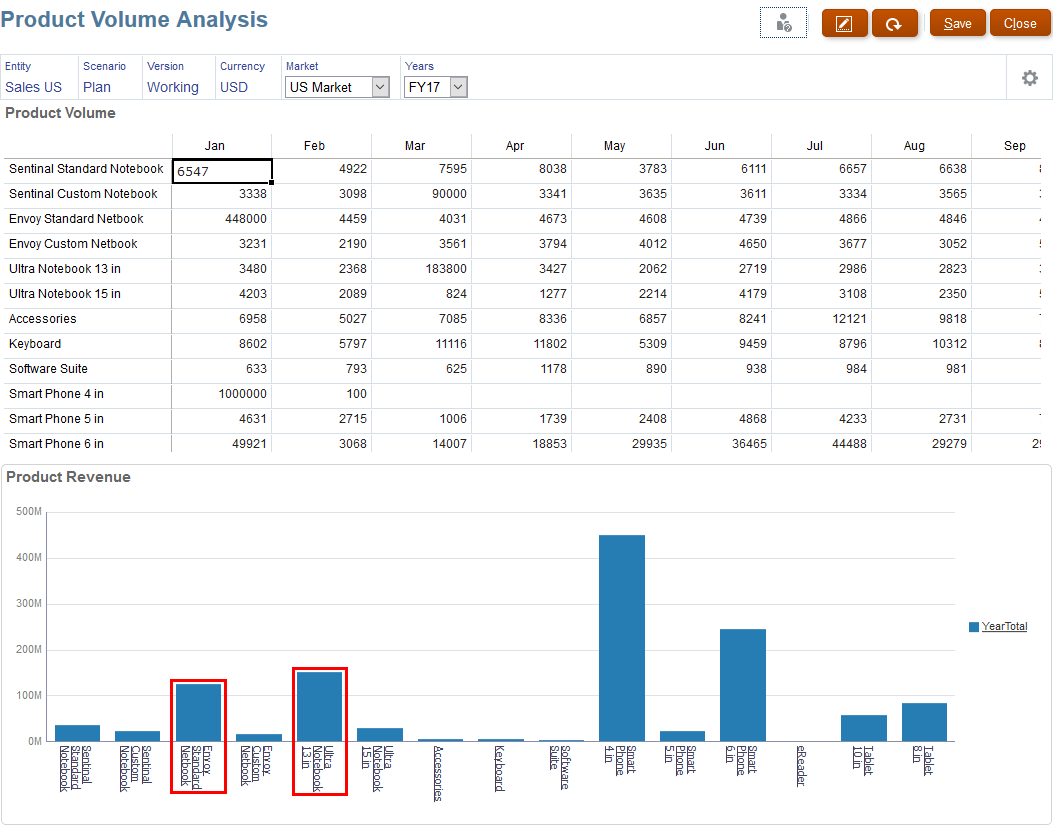Click the Plan scenario member
Viewport: 1053px width, 825px height.
click(x=98, y=87)
